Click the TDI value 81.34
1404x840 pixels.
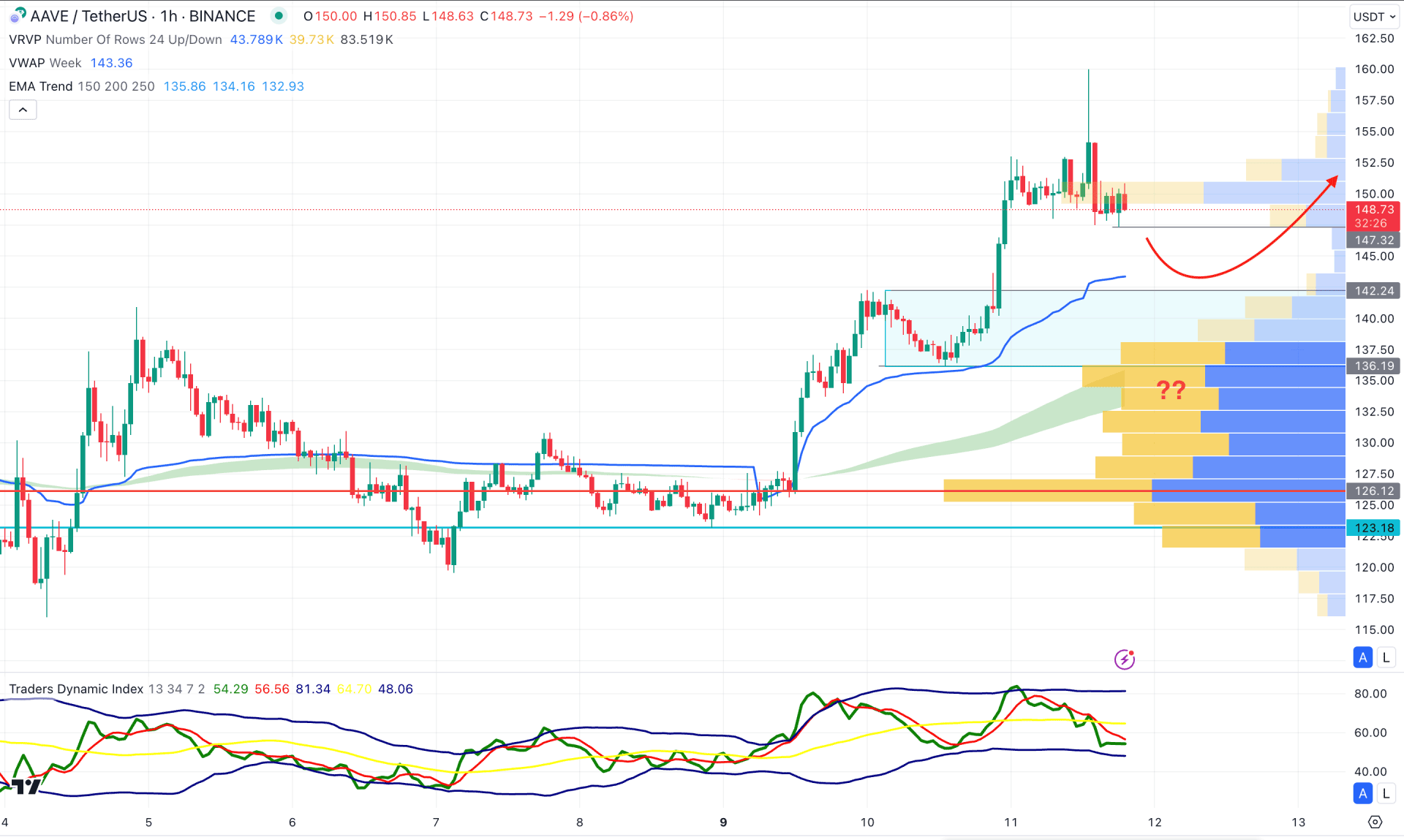[x=313, y=689]
